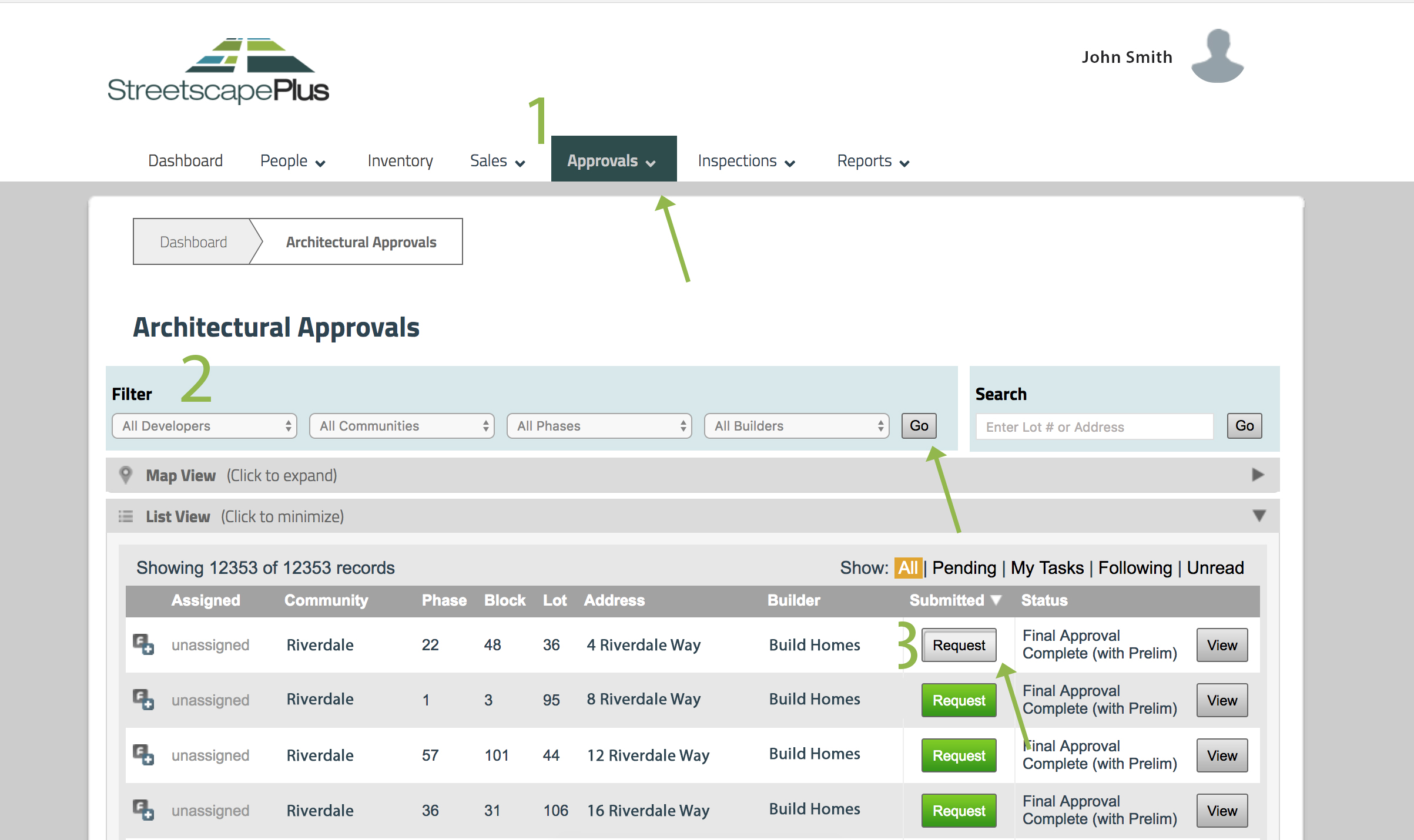The image size is (1414, 840).
Task: Click View button for 8 Riverdale Way
Action: click(x=1222, y=700)
